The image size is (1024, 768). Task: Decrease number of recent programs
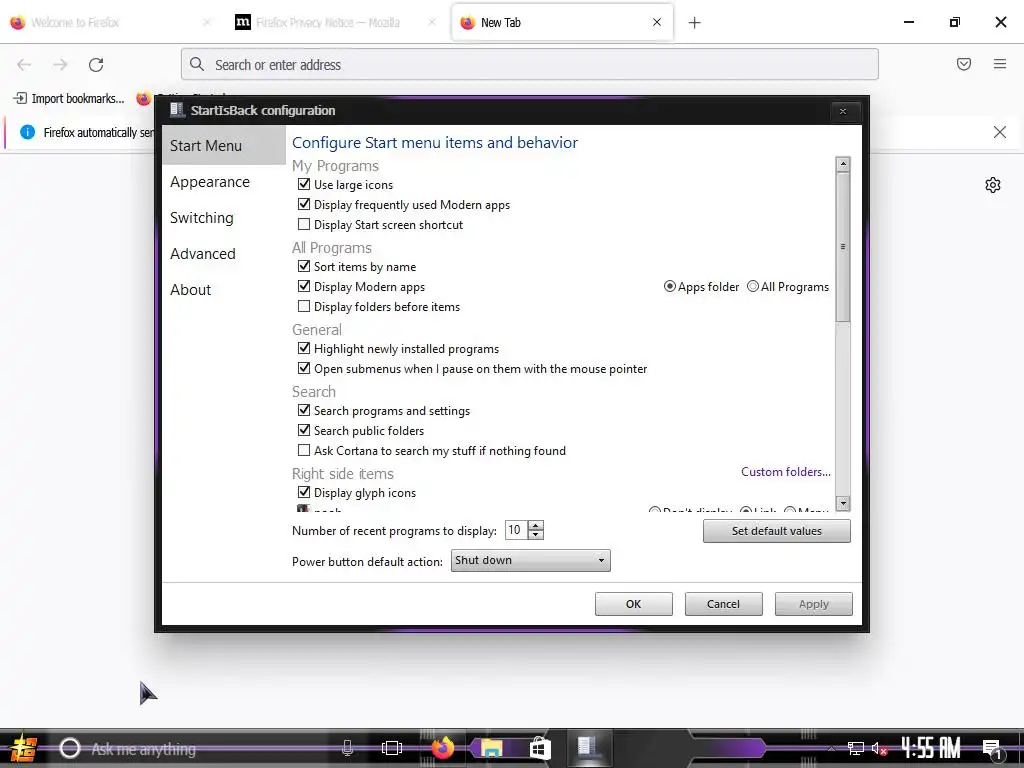pyautogui.click(x=536, y=534)
